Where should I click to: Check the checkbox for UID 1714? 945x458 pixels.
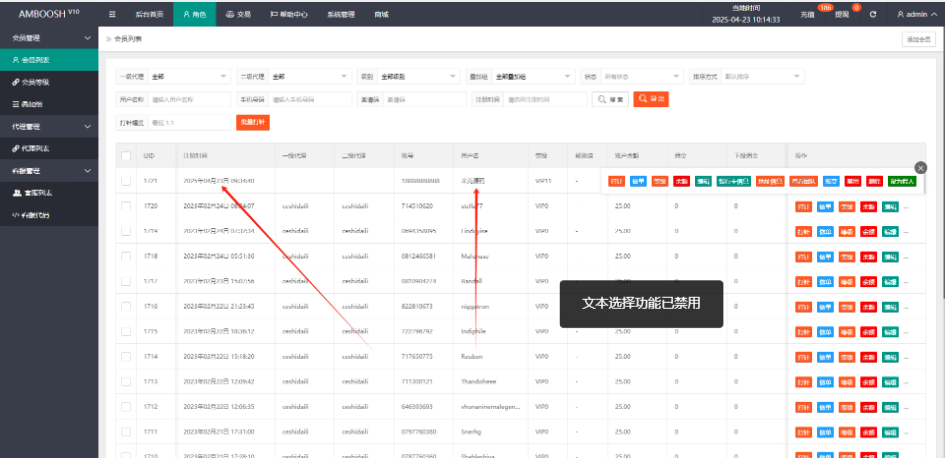point(125,357)
